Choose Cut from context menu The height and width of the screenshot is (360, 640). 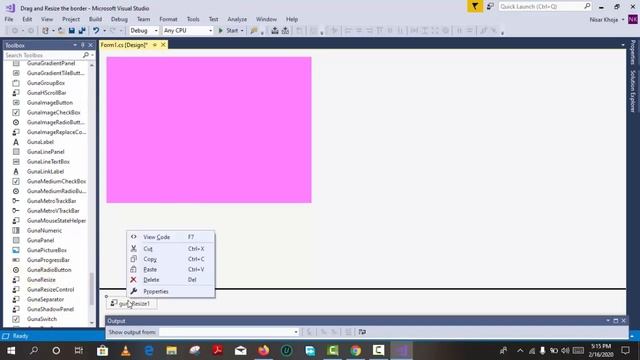pos(171,249)
